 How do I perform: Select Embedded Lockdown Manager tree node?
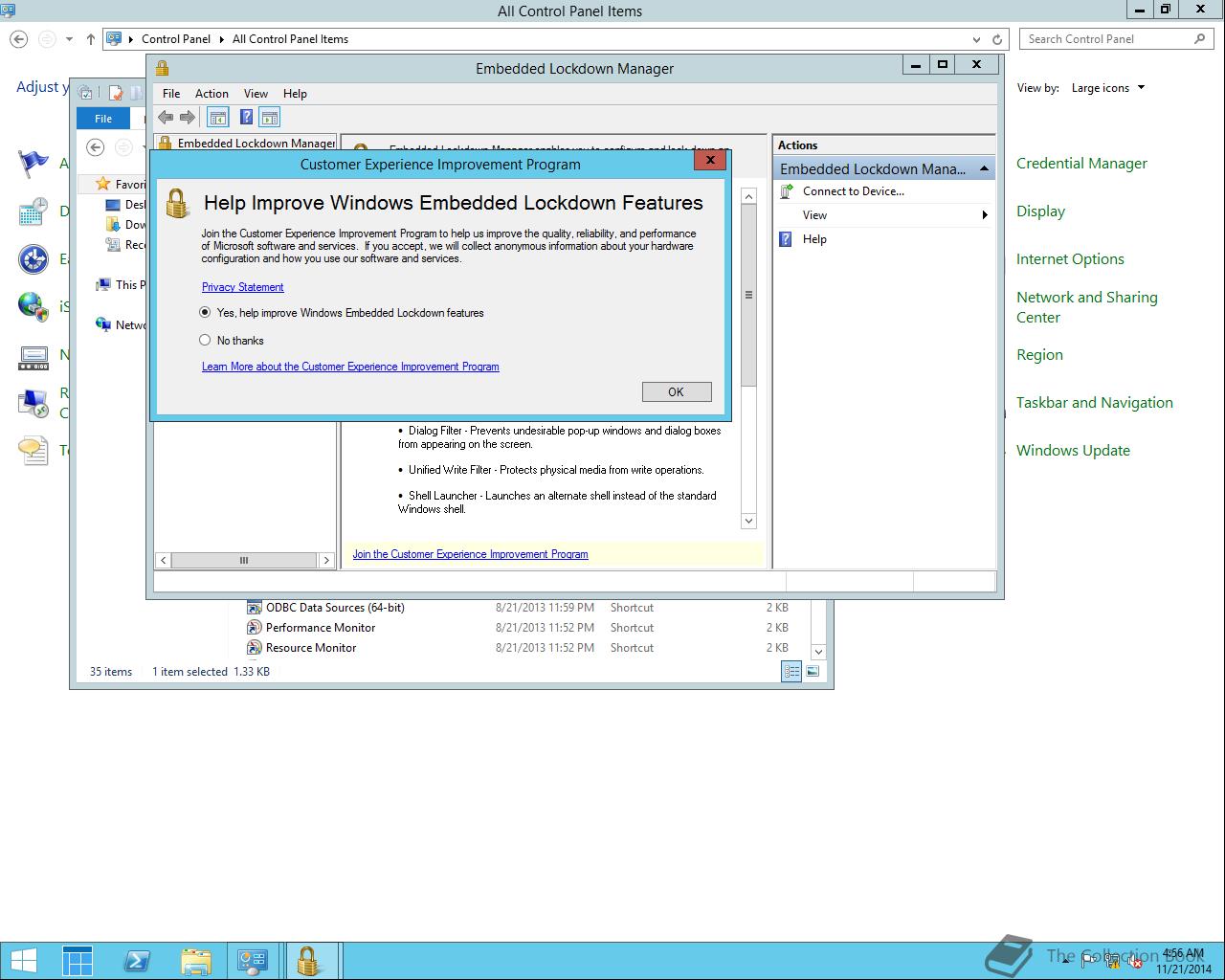coord(246,143)
